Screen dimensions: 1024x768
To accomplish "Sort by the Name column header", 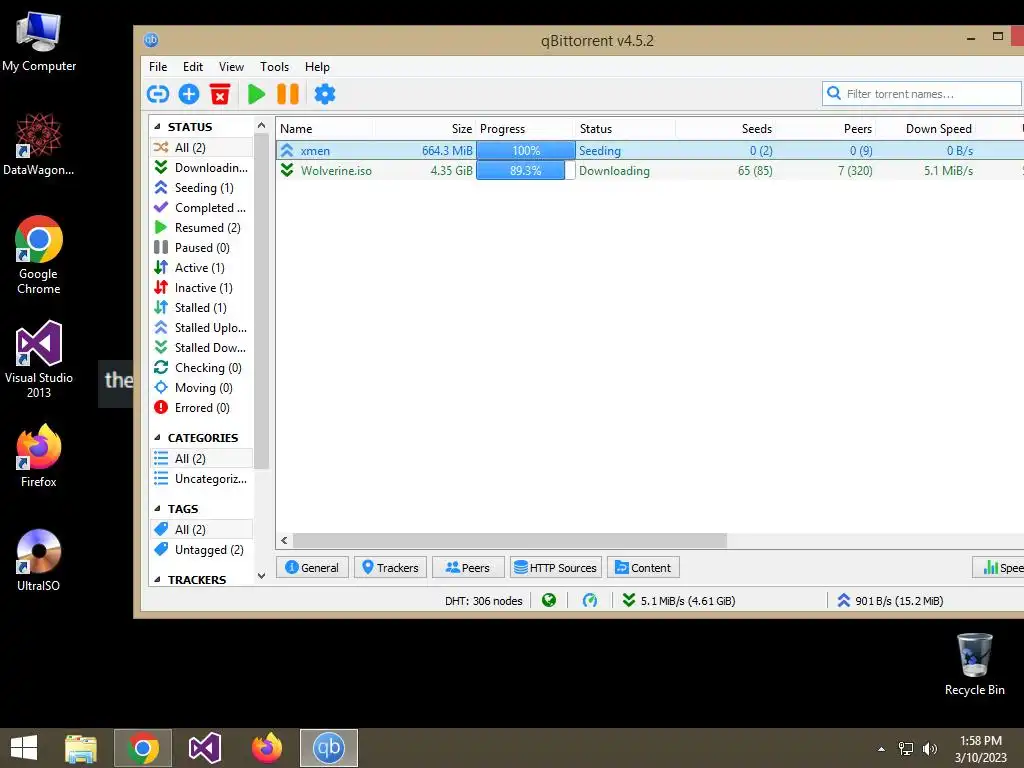I will click(325, 129).
